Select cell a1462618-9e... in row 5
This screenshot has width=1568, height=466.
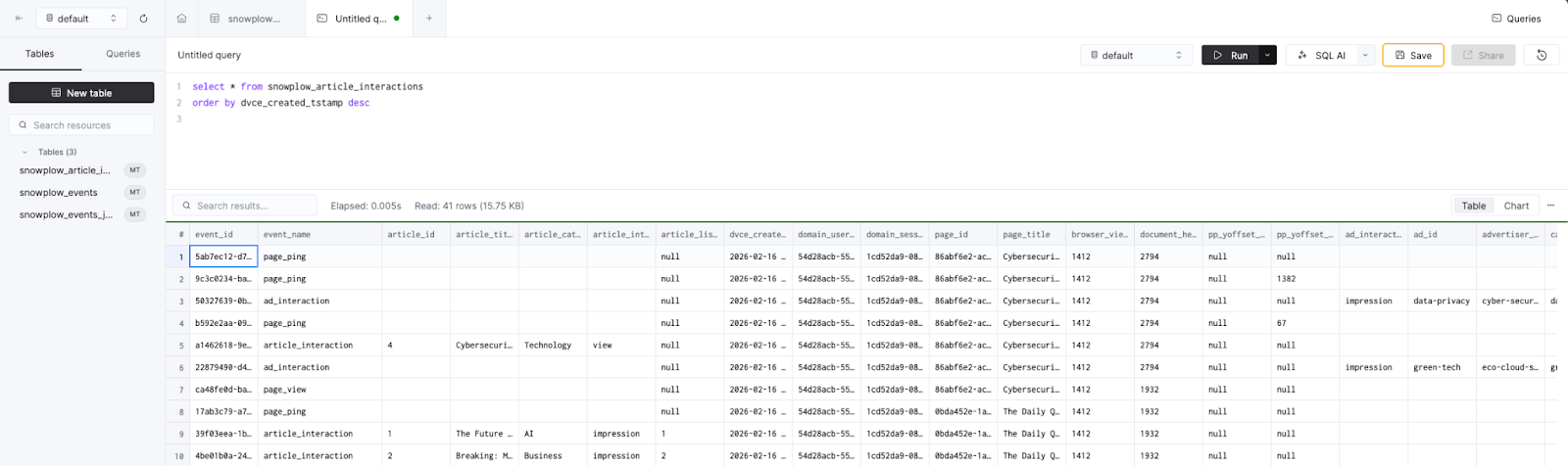click(x=223, y=345)
